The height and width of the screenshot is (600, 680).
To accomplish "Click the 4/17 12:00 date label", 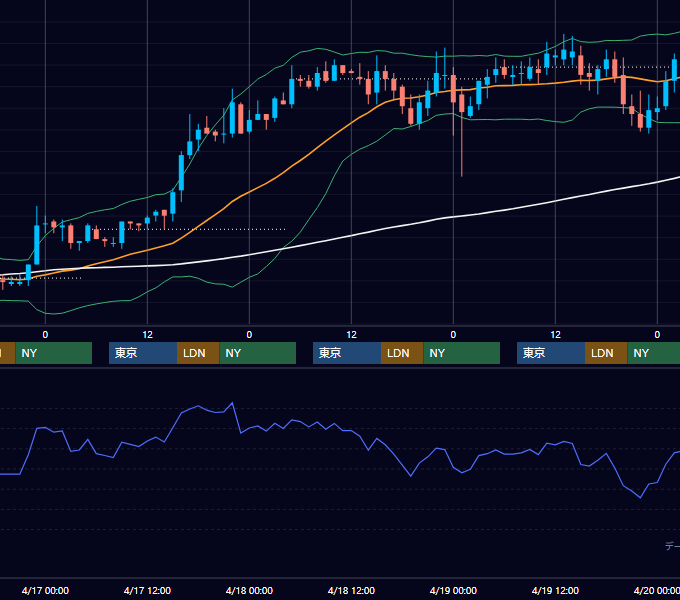I will pos(147,590).
